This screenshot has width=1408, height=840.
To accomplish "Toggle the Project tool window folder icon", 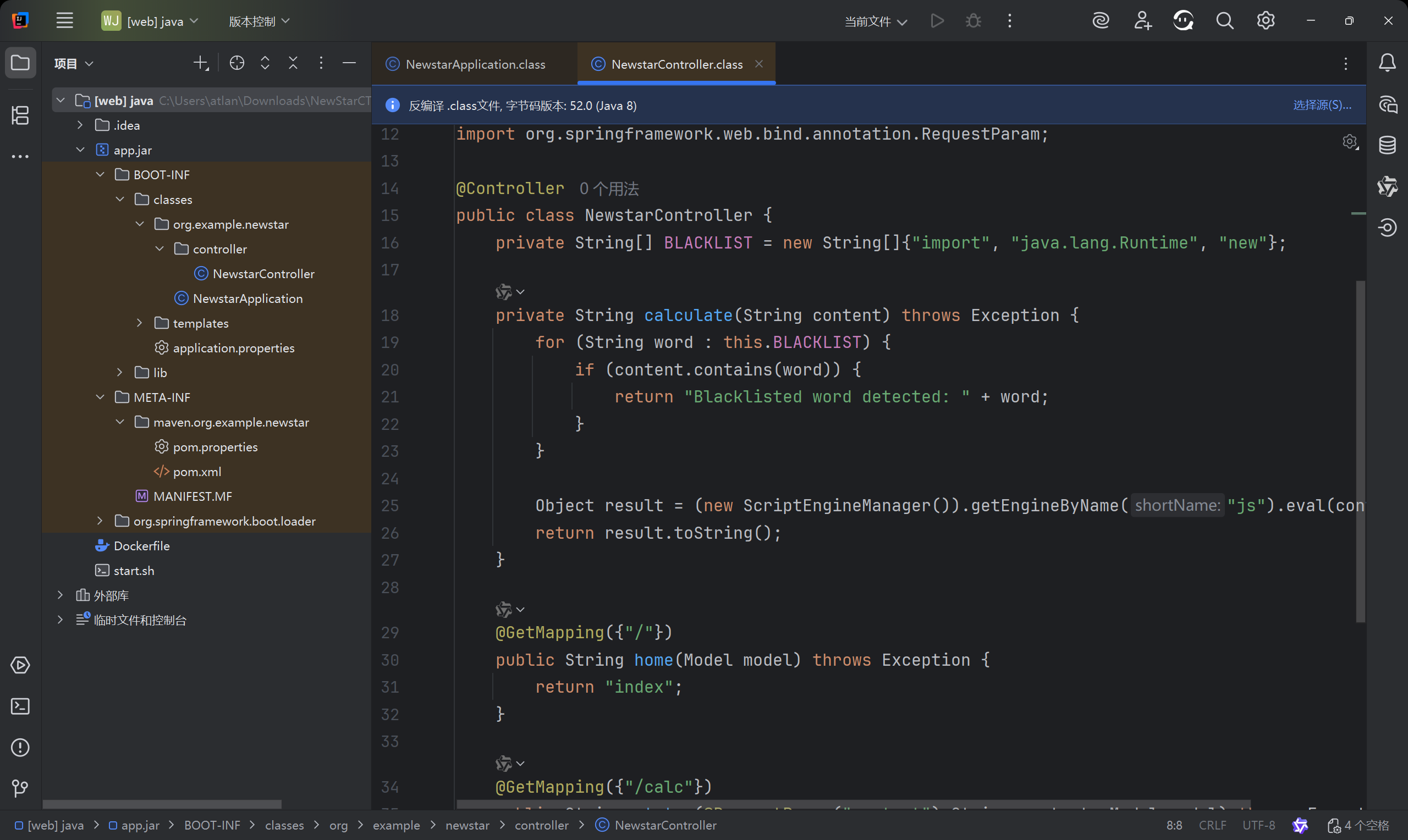I will click(20, 63).
